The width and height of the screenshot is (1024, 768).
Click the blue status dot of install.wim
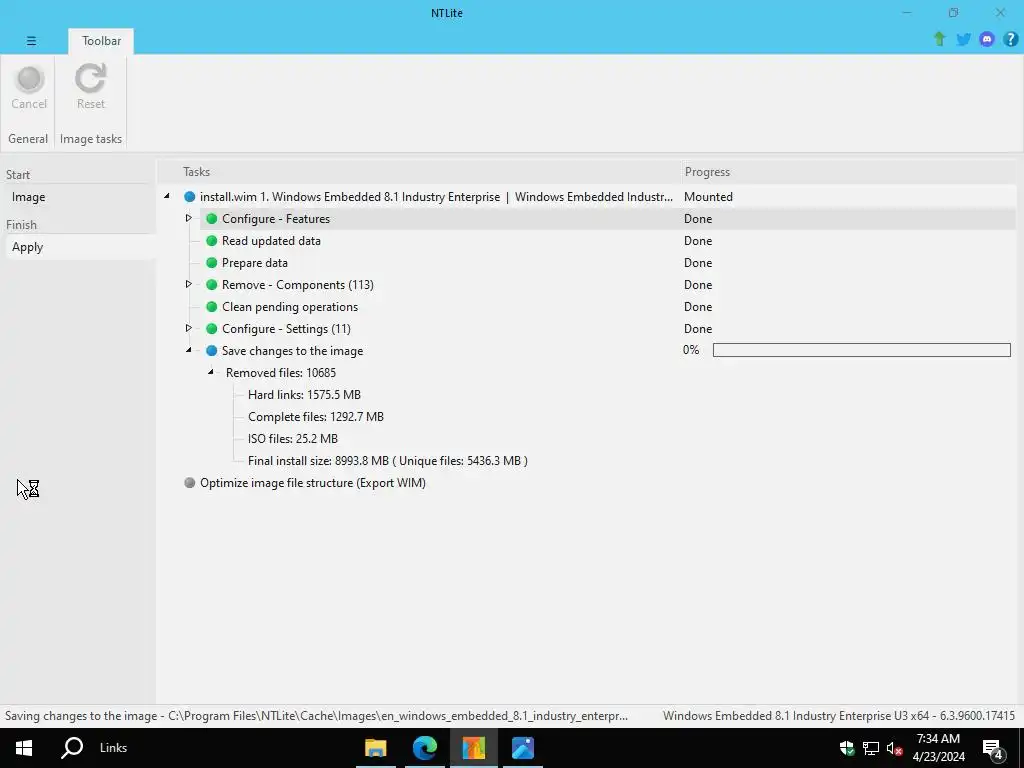pyautogui.click(x=189, y=197)
